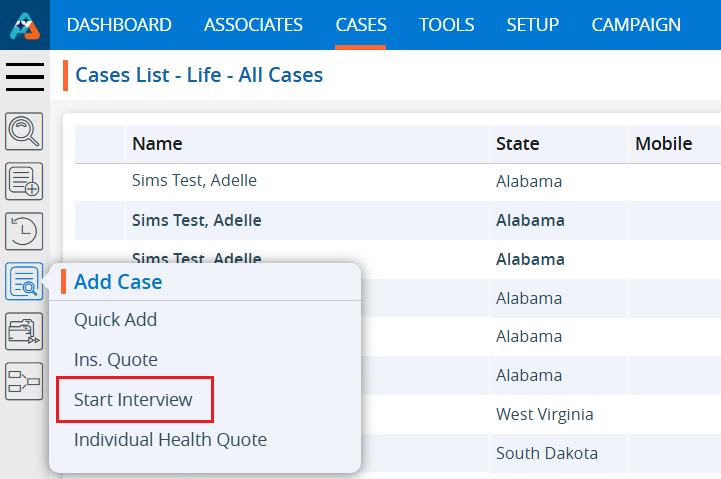The image size is (721, 479).
Task: Open the workflow diagram sidebar icon
Action: tap(24, 381)
